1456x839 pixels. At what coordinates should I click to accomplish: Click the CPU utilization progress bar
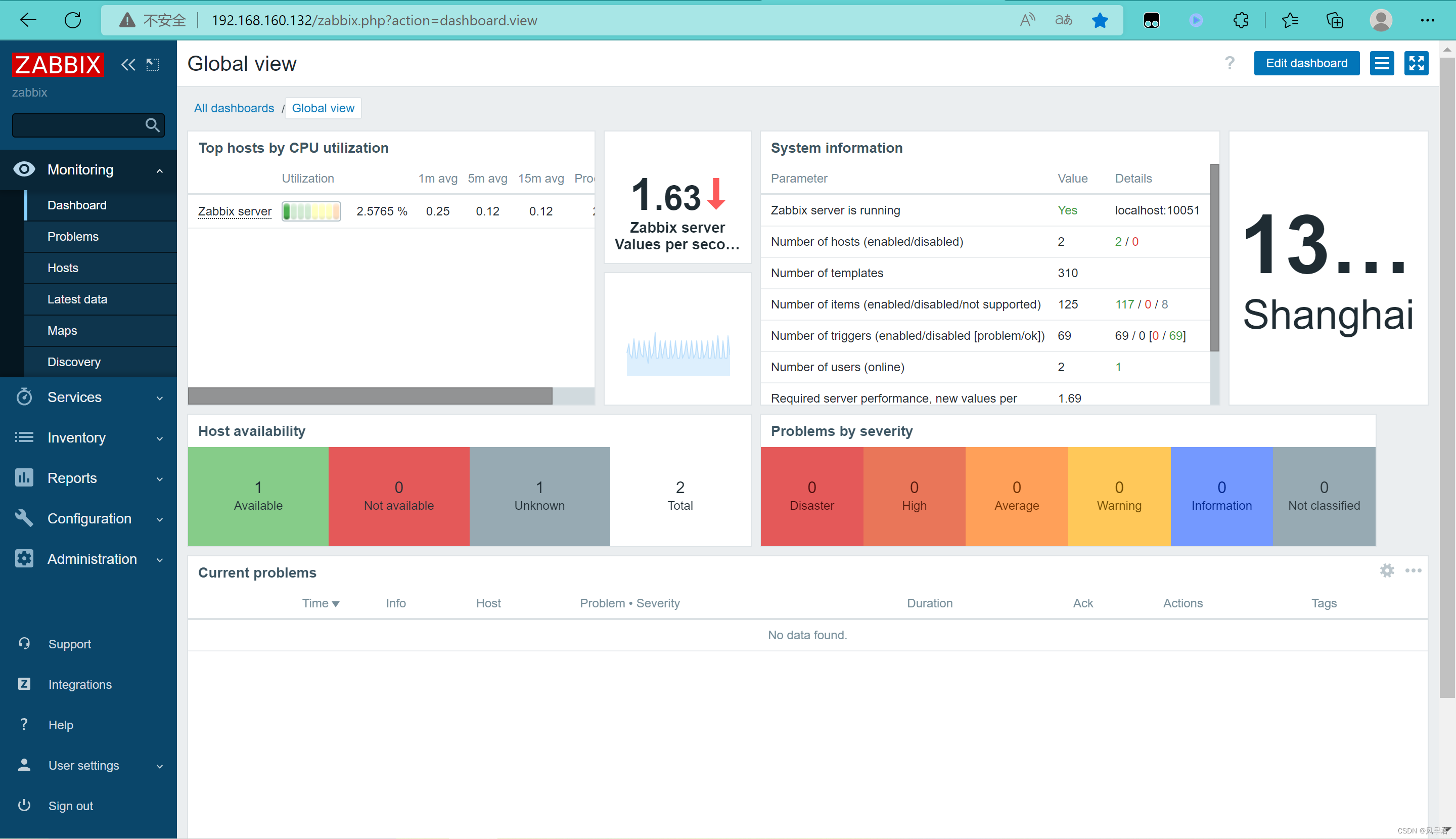pos(311,211)
